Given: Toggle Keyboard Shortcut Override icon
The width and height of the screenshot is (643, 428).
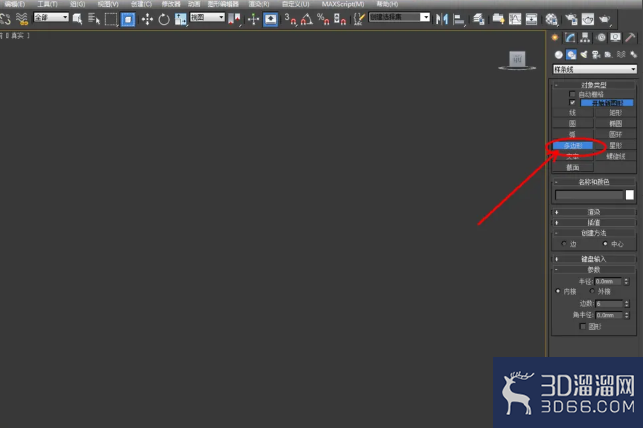Looking at the screenshot, I should pos(271,19).
